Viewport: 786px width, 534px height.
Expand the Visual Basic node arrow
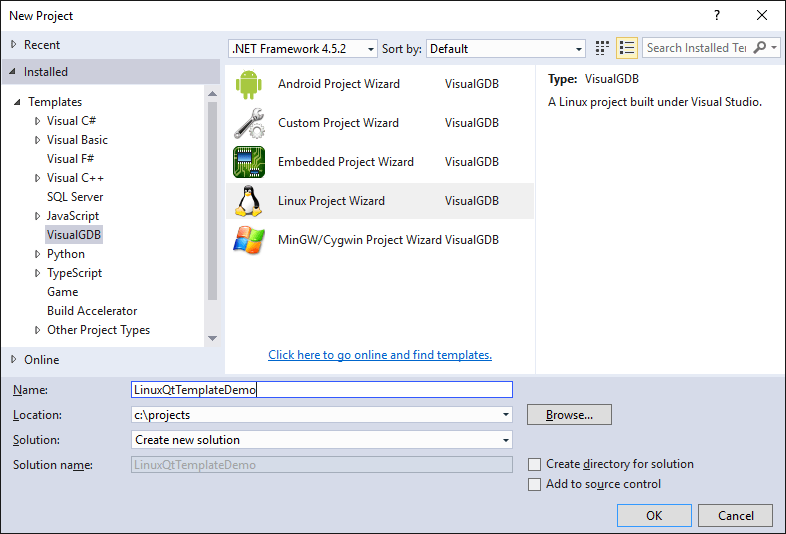(x=38, y=140)
